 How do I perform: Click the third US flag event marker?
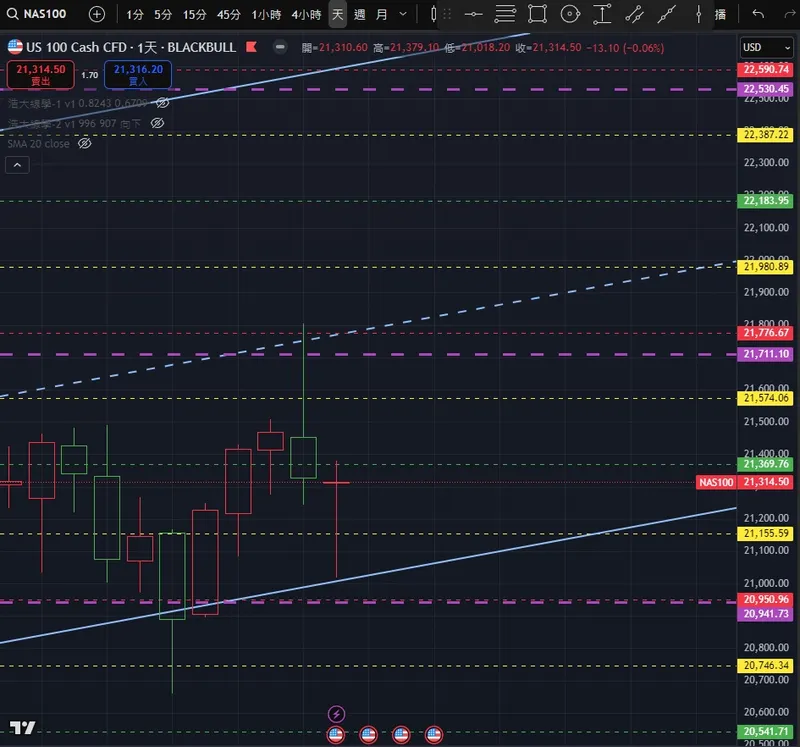[401, 735]
